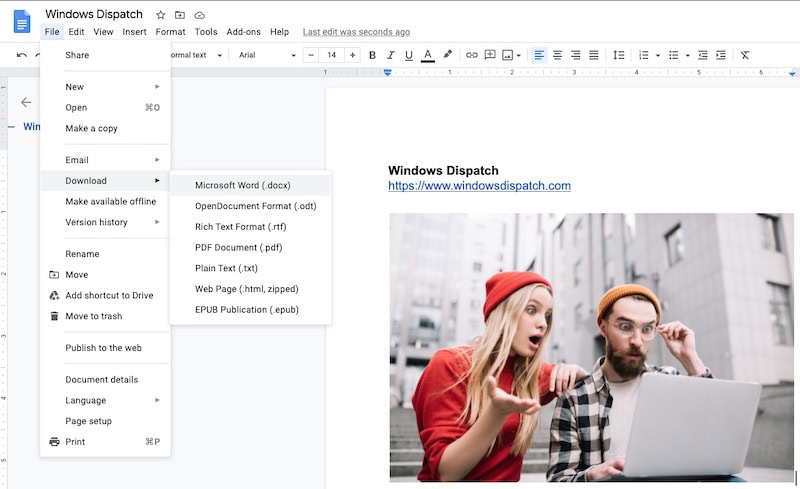The image size is (800, 489).
Task: Download as OpenDocument Format (.odt)
Action: coord(251,206)
